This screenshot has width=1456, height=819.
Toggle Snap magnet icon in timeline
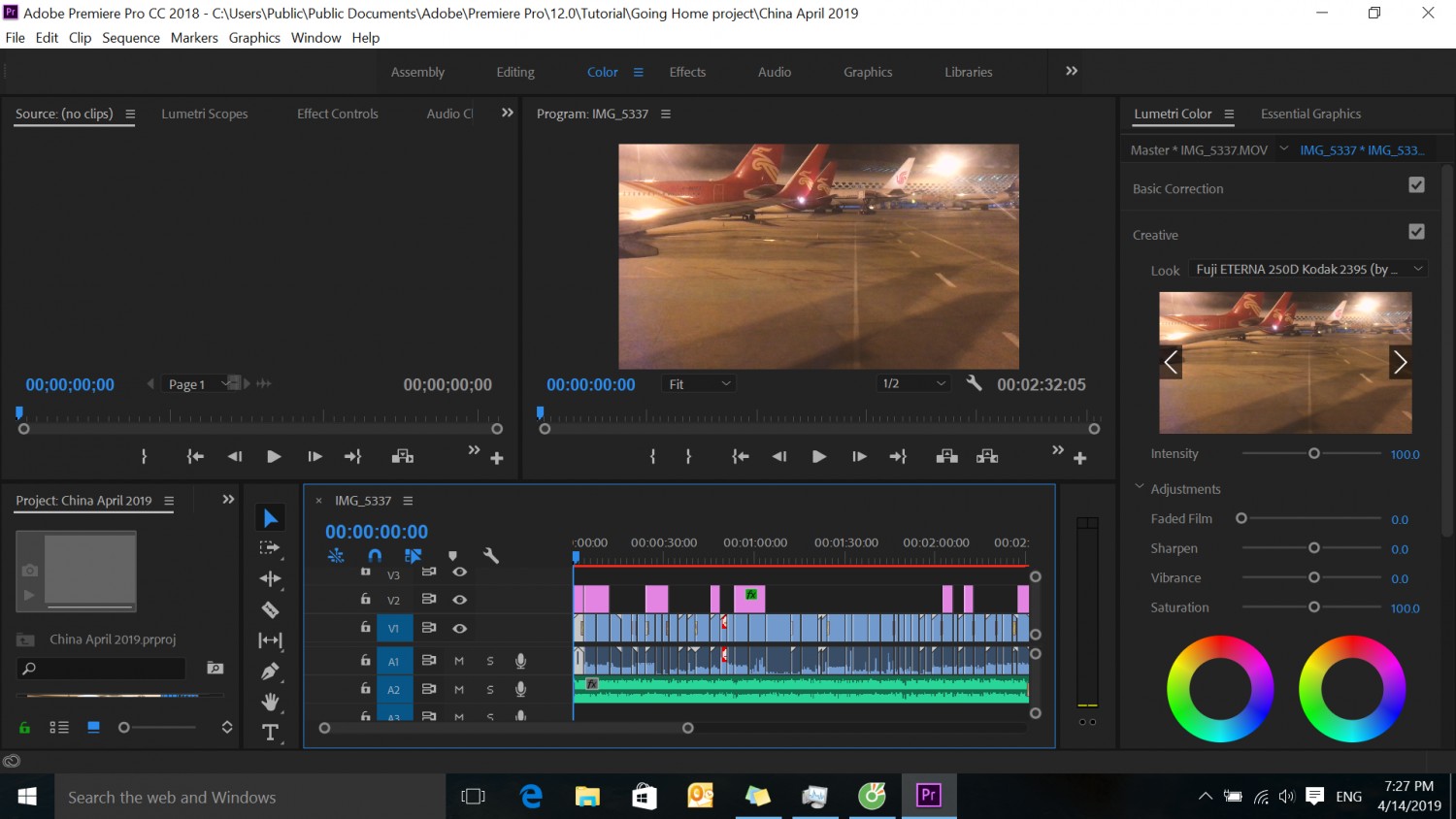(375, 556)
